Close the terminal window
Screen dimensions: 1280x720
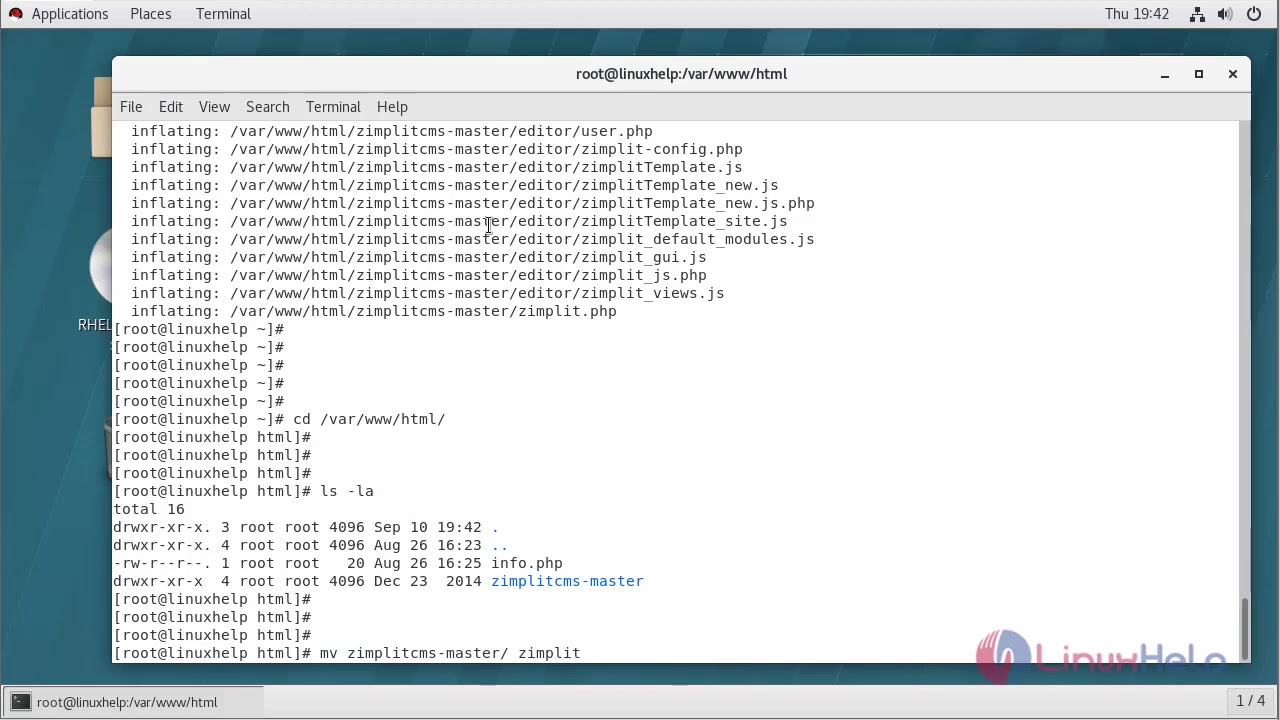click(1233, 74)
